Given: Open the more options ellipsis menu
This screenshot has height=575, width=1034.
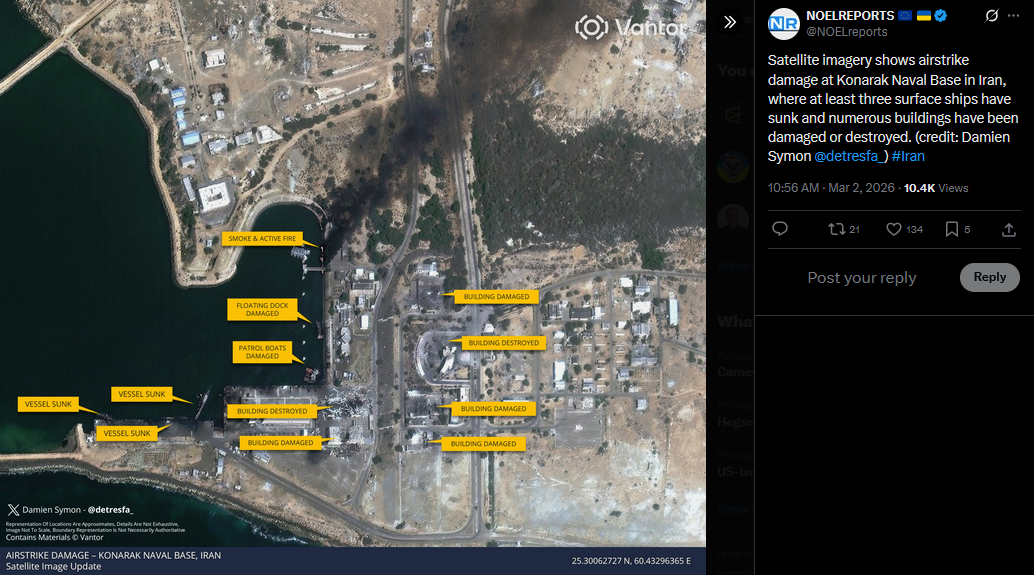Looking at the screenshot, I should click(1014, 16).
